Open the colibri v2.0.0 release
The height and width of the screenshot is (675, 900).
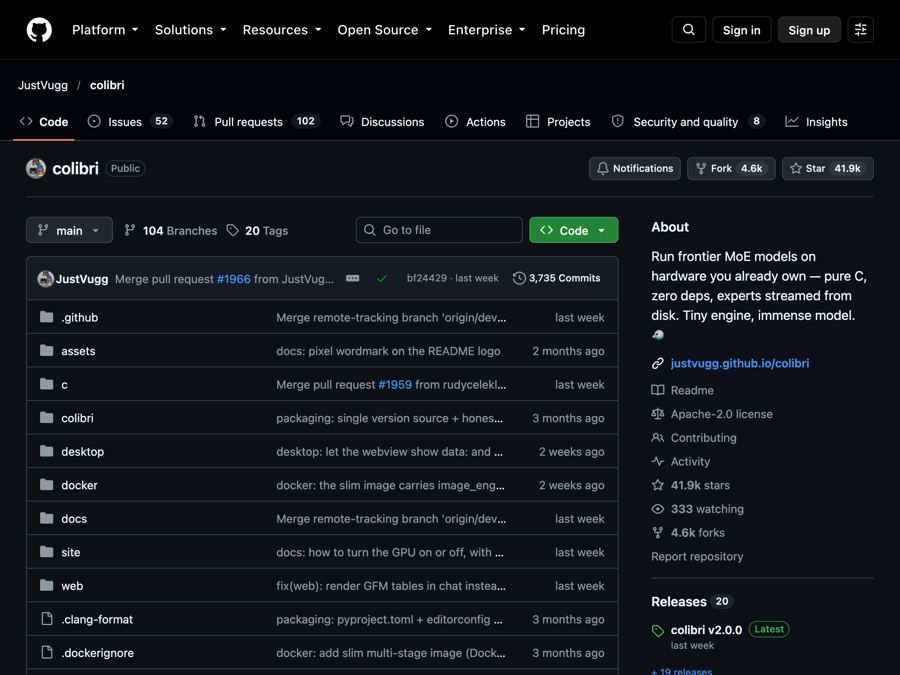tap(706, 630)
